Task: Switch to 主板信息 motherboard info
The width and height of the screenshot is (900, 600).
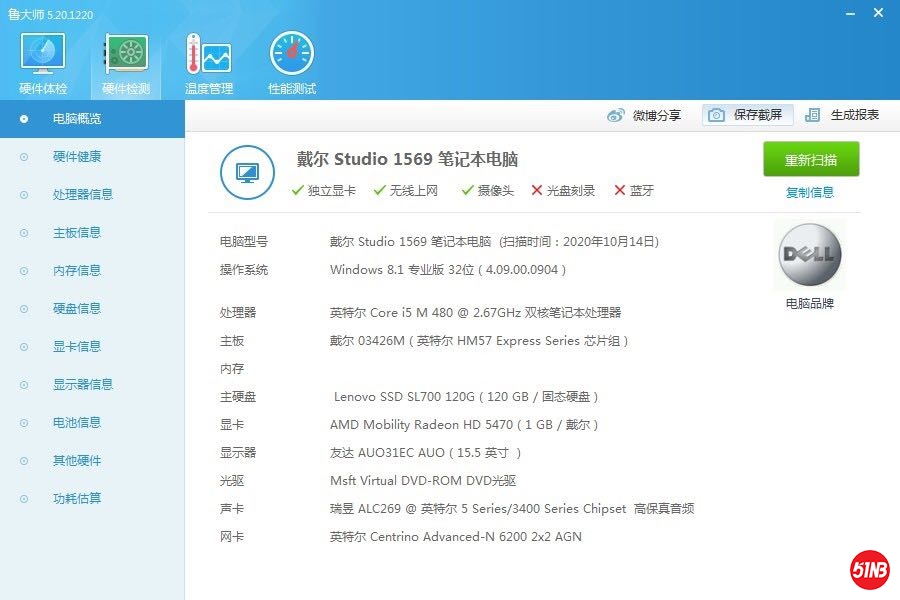Action: [x=77, y=233]
